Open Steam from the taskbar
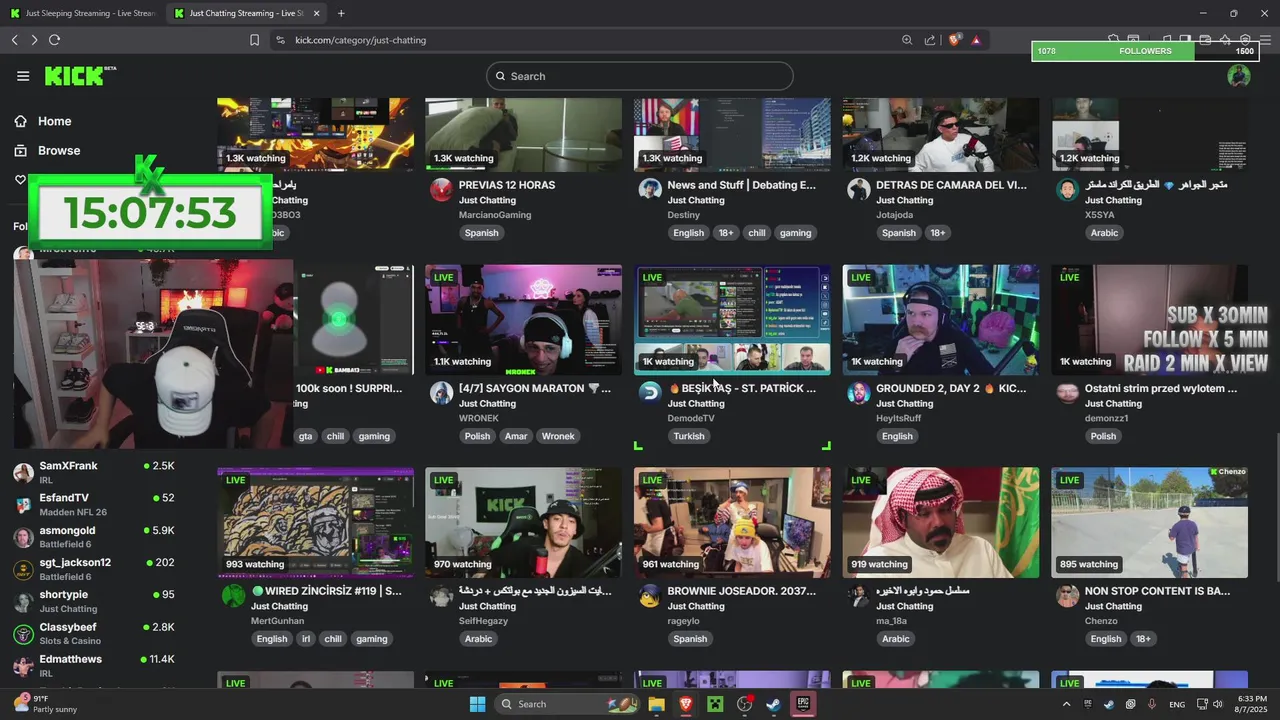 click(x=773, y=704)
